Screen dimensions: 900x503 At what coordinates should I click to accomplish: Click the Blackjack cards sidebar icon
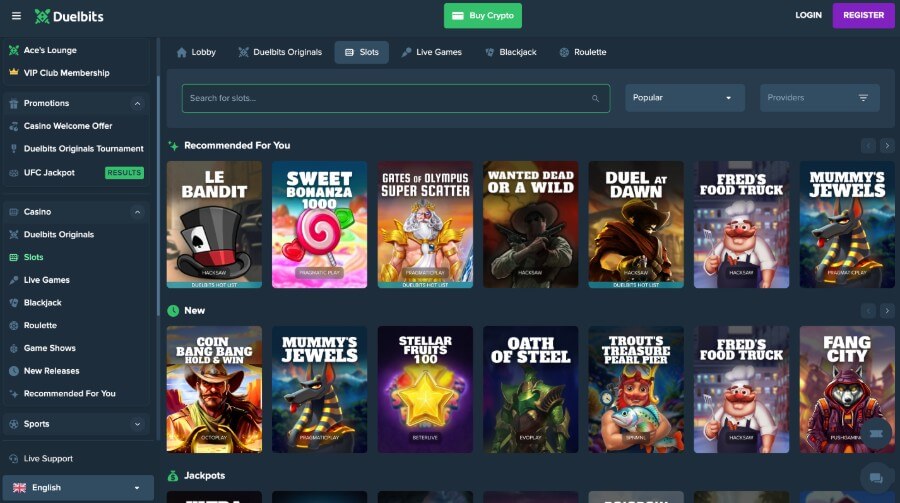click(14, 303)
